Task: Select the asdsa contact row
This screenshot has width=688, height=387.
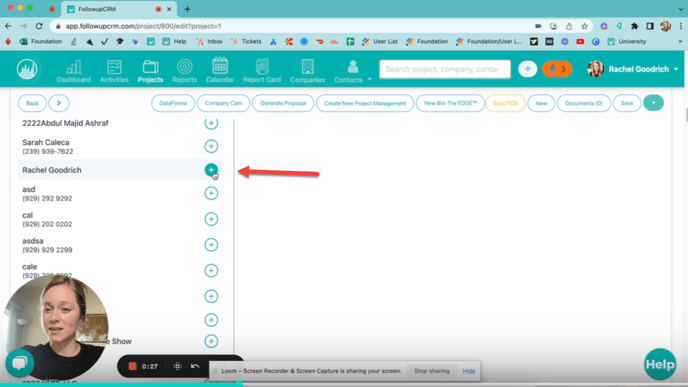Action: click(120, 245)
